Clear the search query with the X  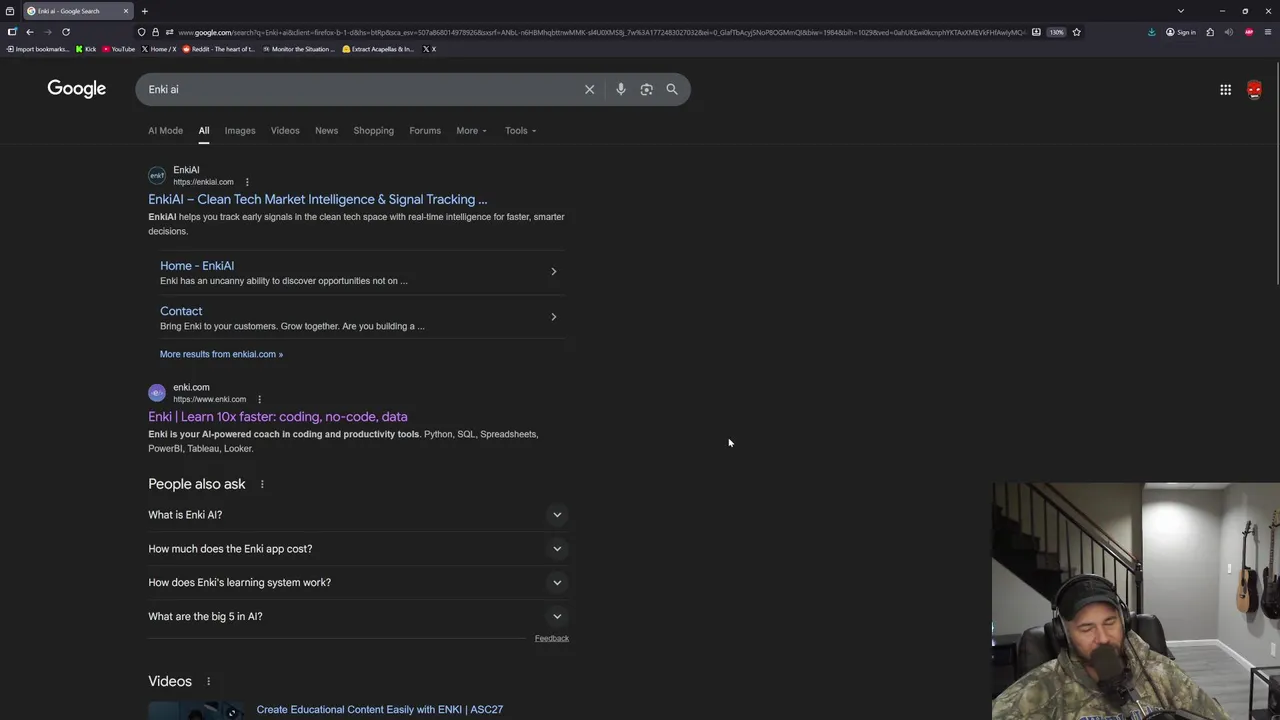point(590,89)
